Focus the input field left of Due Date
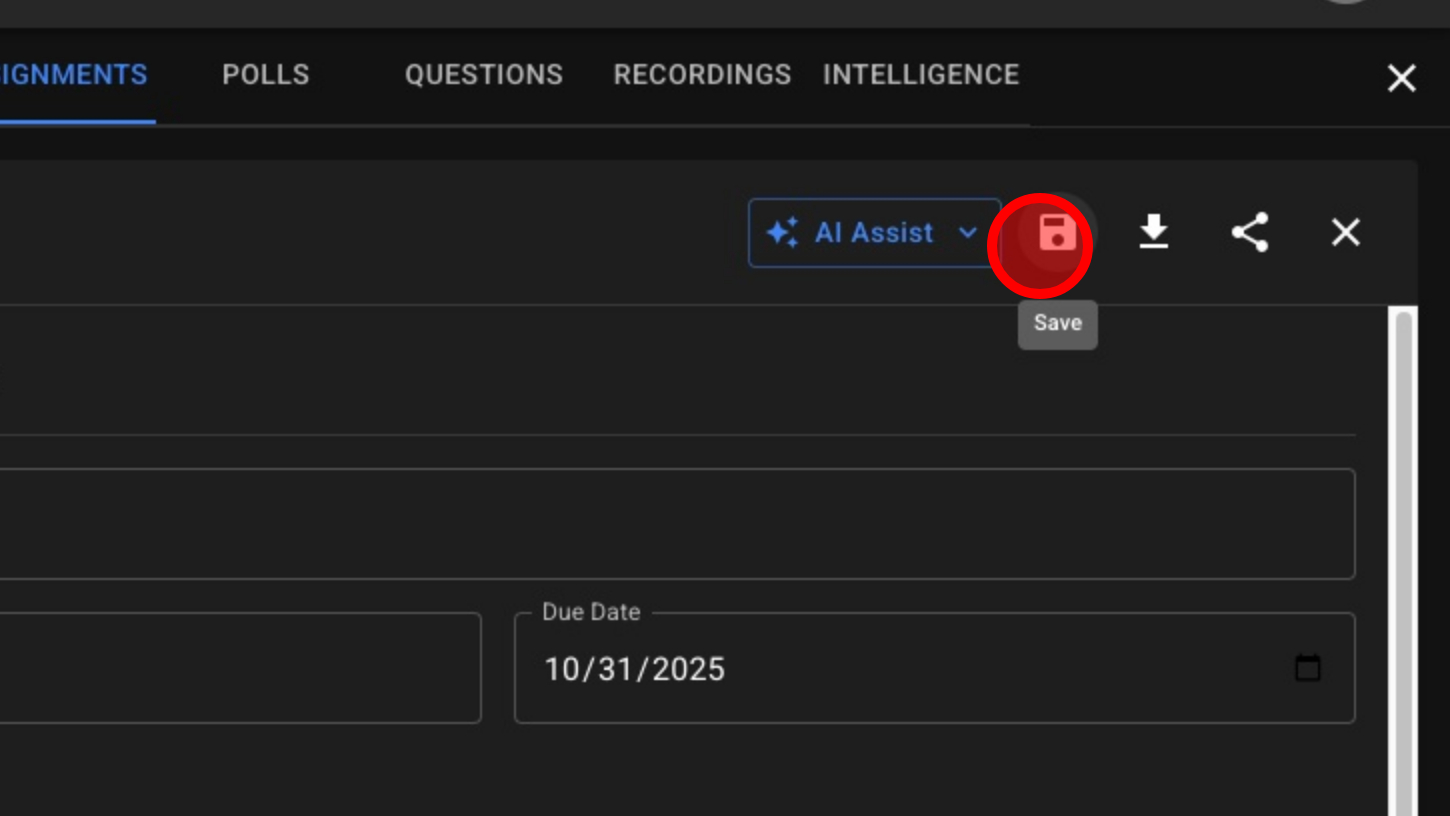This screenshot has height=816, width=1450. click(240, 668)
